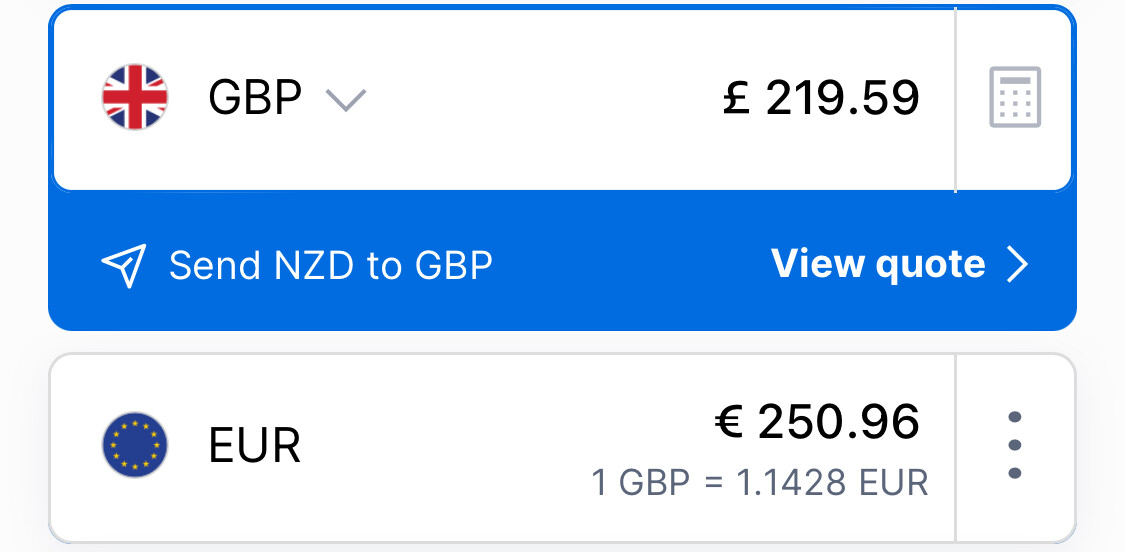The height and width of the screenshot is (552, 1125).
Task: Open View quote for the transfer
Action: (878, 264)
